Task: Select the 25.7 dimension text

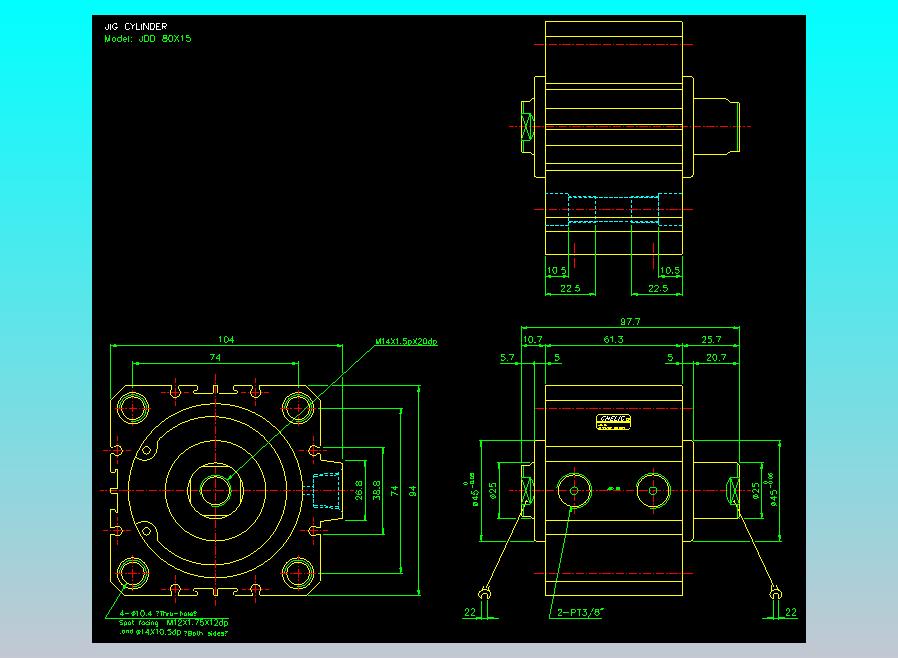Action: 711,340
